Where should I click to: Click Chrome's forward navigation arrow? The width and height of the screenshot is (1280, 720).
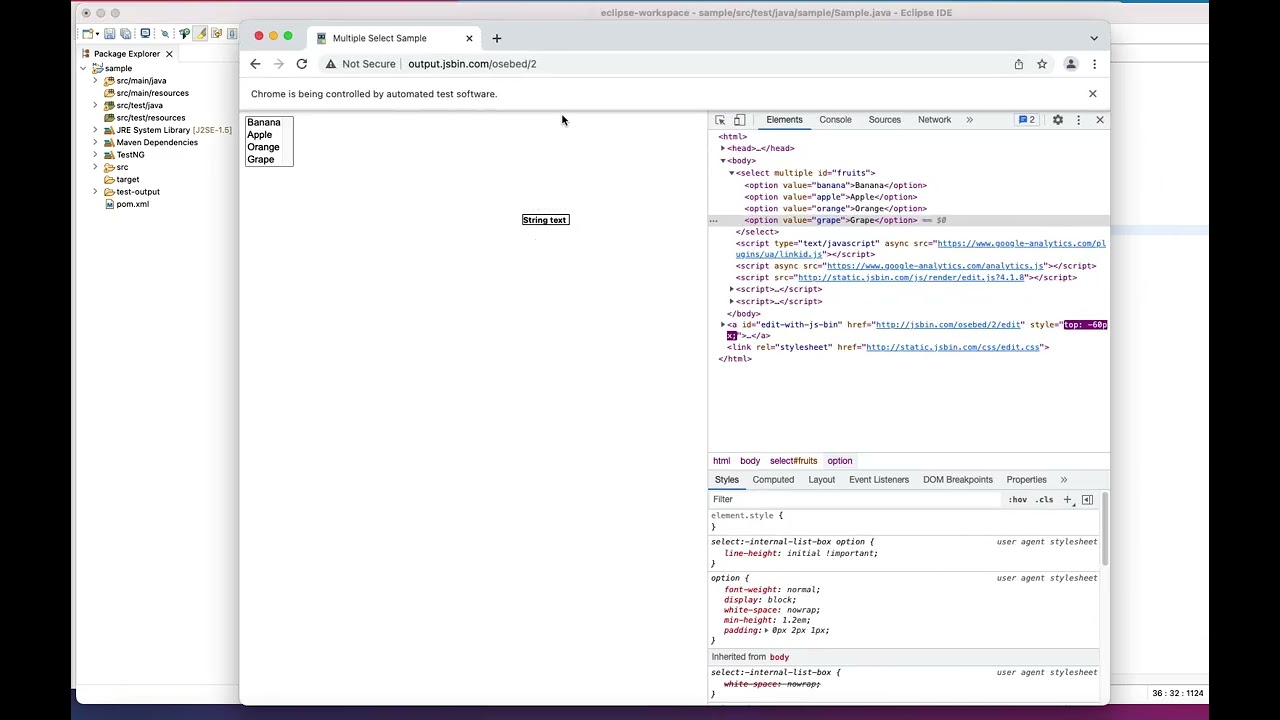click(x=278, y=64)
